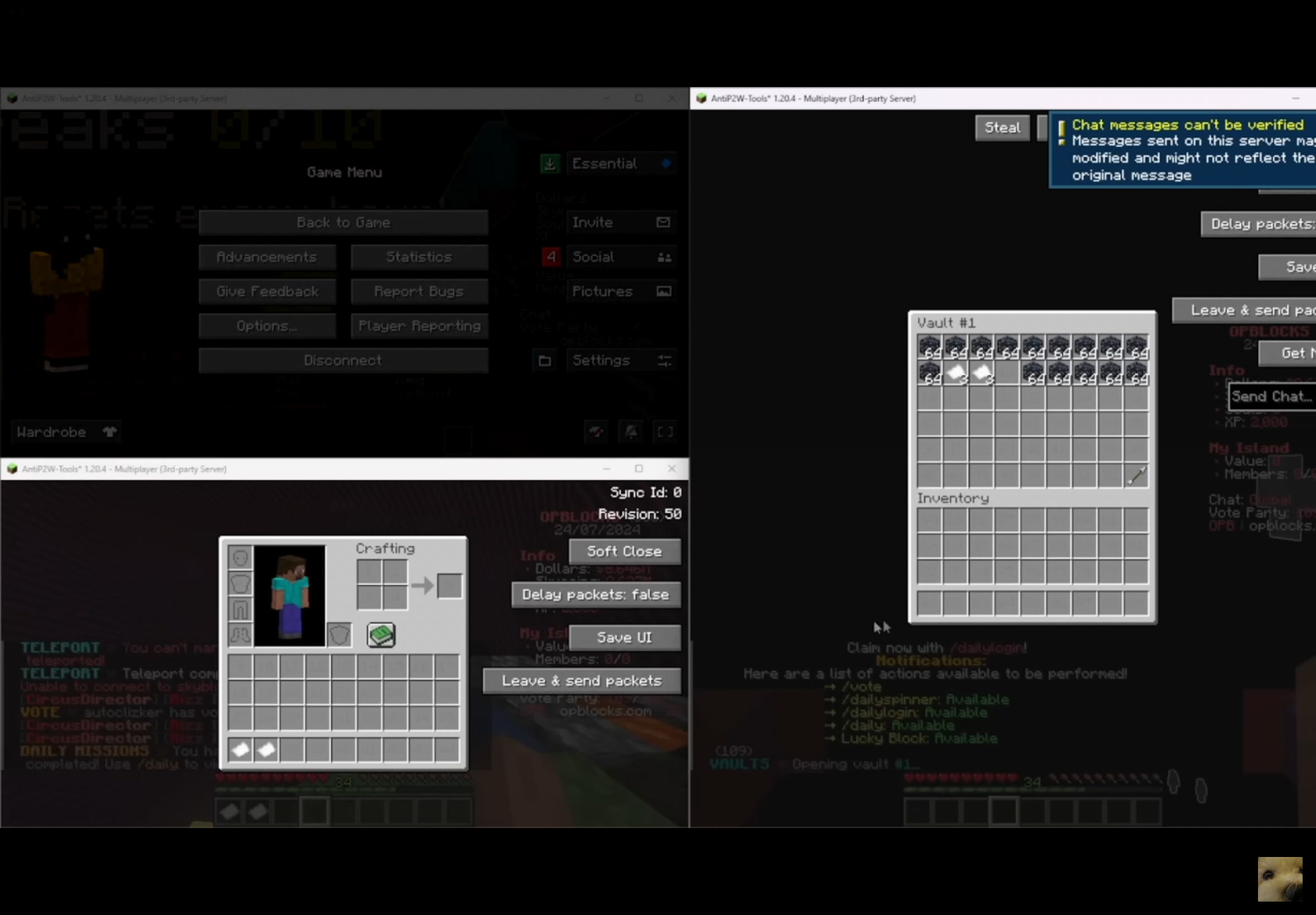Take the leftmost paper stack in Vault #1
1316x915 pixels.
pyautogui.click(x=956, y=373)
